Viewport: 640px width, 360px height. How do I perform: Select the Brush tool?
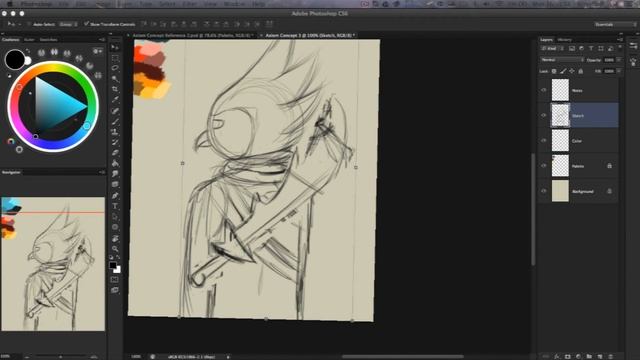click(115, 121)
